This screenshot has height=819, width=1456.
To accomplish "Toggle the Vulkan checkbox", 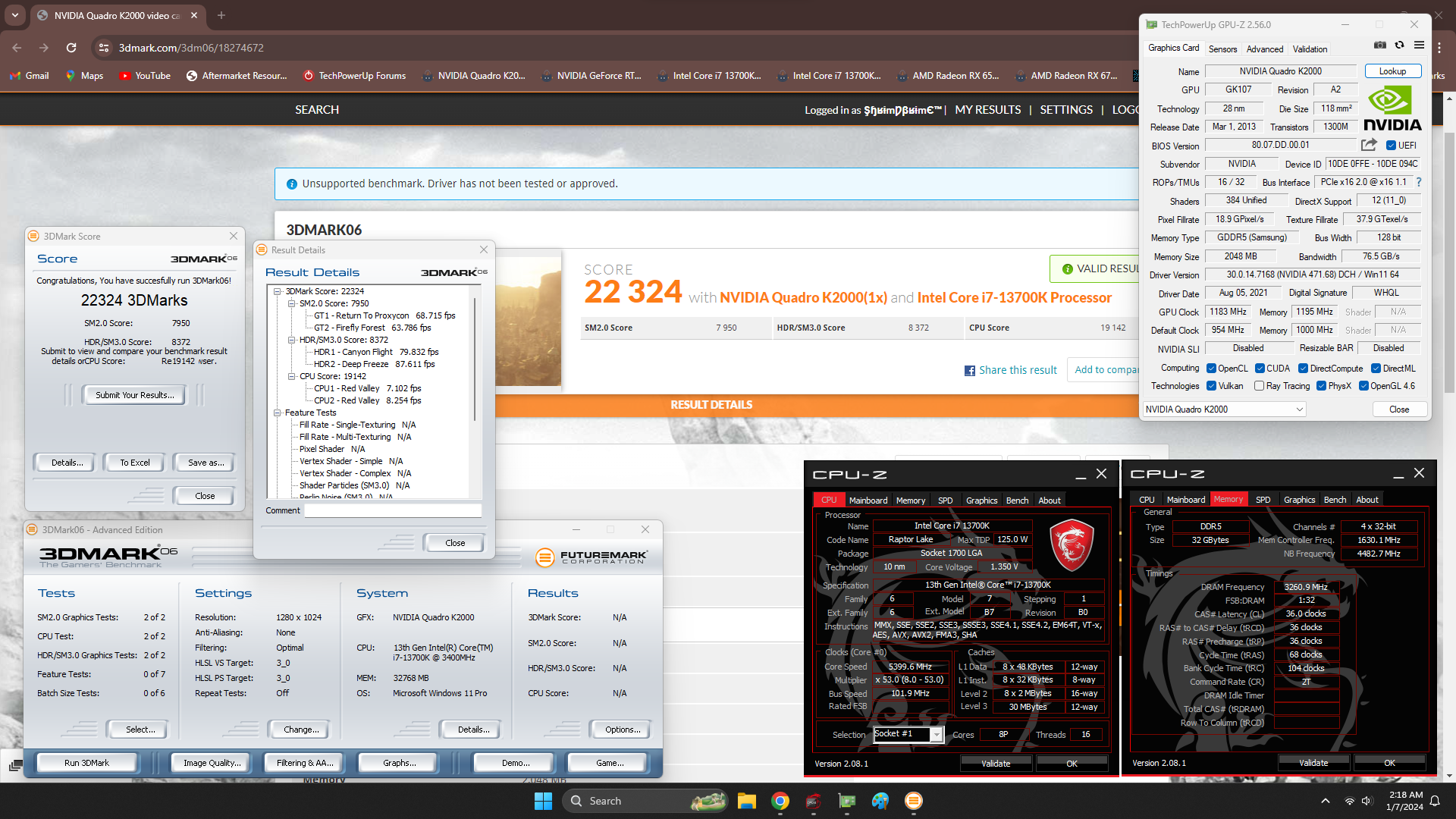I will coord(1211,386).
